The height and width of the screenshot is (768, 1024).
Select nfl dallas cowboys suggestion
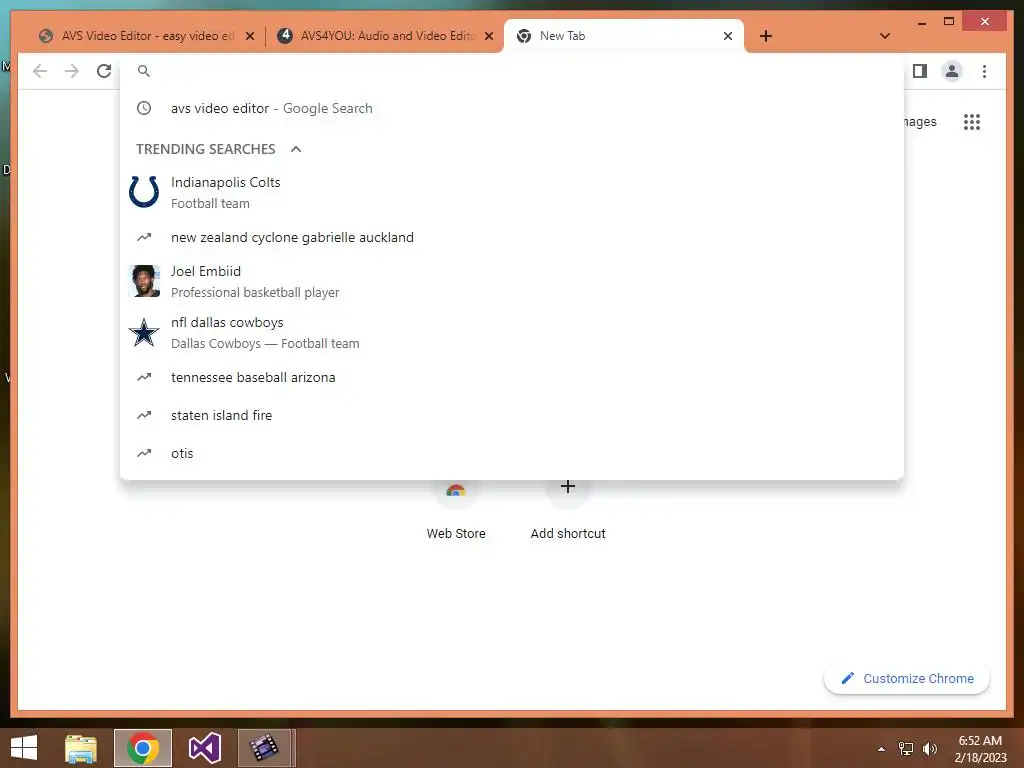click(512, 332)
